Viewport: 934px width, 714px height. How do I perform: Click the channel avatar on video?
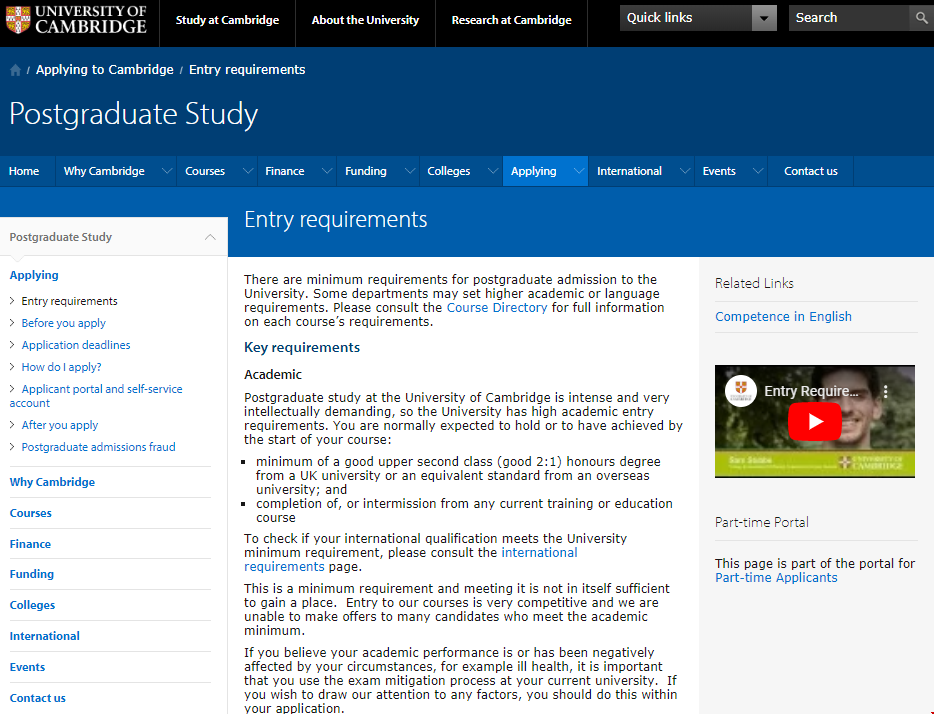coord(740,391)
